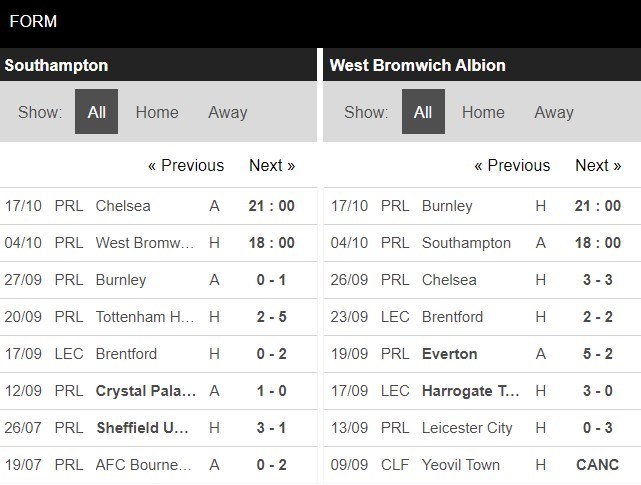Select the Sheffield United 3 - 1 result
This screenshot has height=485, width=641.
click(x=271, y=428)
